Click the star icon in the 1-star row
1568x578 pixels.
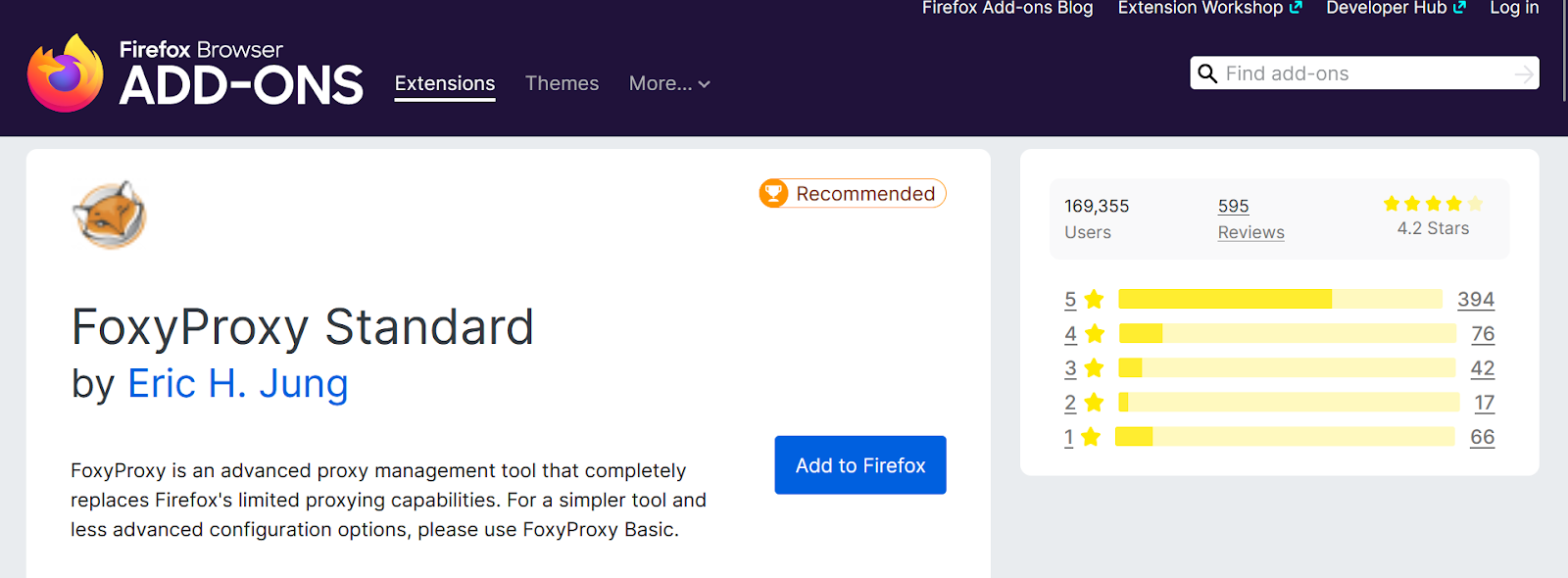(1091, 436)
